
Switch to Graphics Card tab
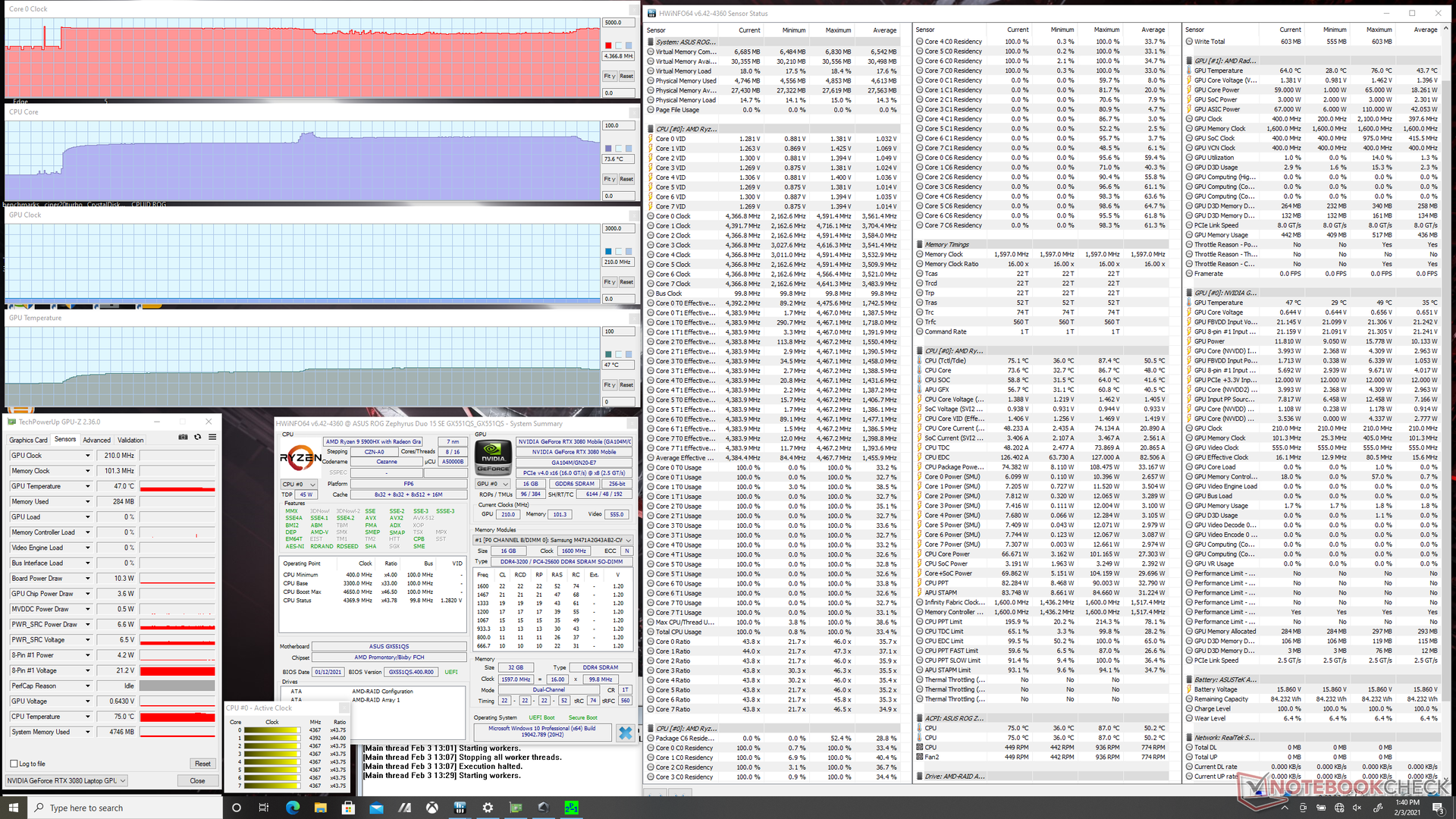click(28, 440)
